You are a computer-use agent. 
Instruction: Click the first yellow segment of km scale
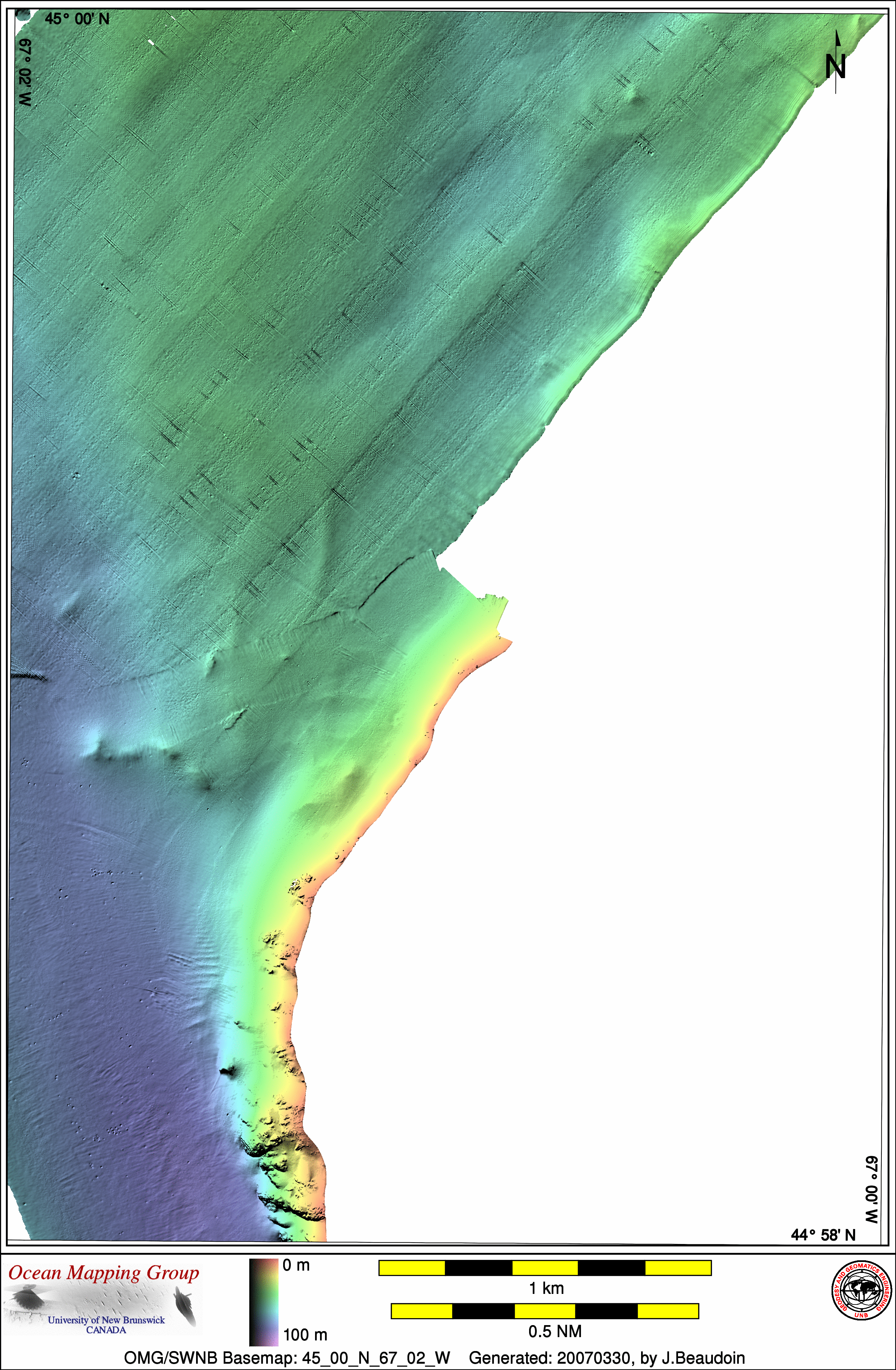pyautogui.click(x=412, y=1268)
